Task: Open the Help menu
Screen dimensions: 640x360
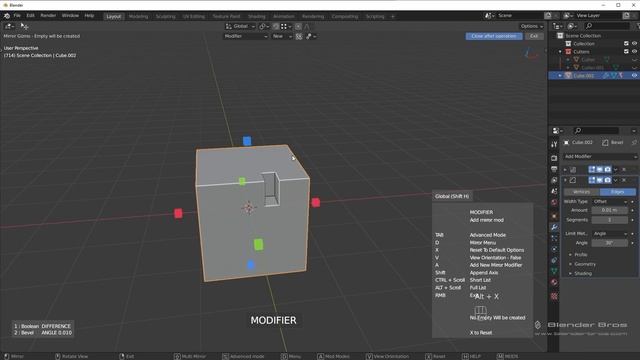Action: click(x=89, y=16)
